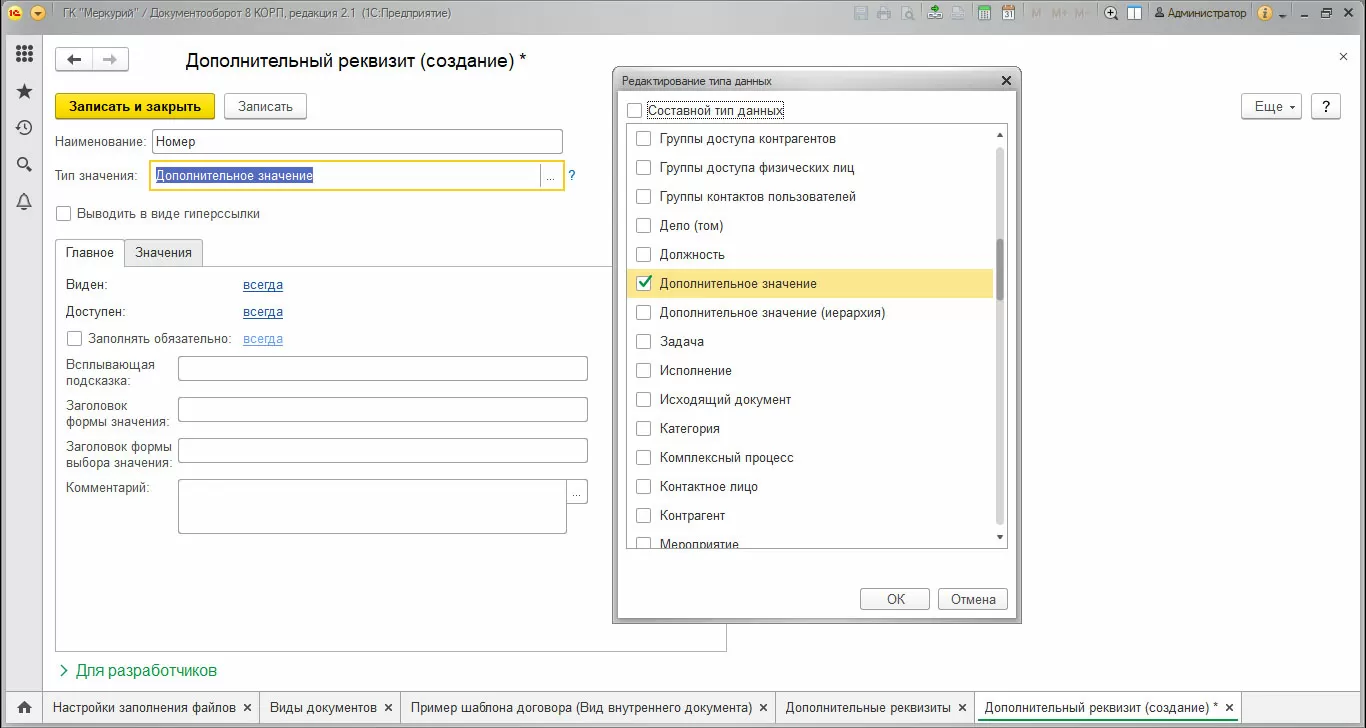
Task: Close the Дополнительный реквизит form with X
Action: point(1343,58)
